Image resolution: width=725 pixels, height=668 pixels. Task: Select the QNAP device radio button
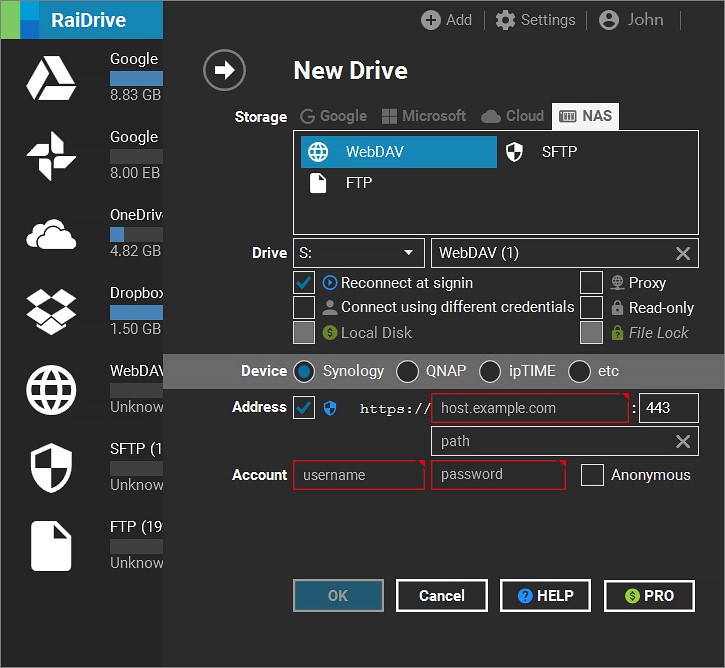pyautogui.click(x=407, y=371)
